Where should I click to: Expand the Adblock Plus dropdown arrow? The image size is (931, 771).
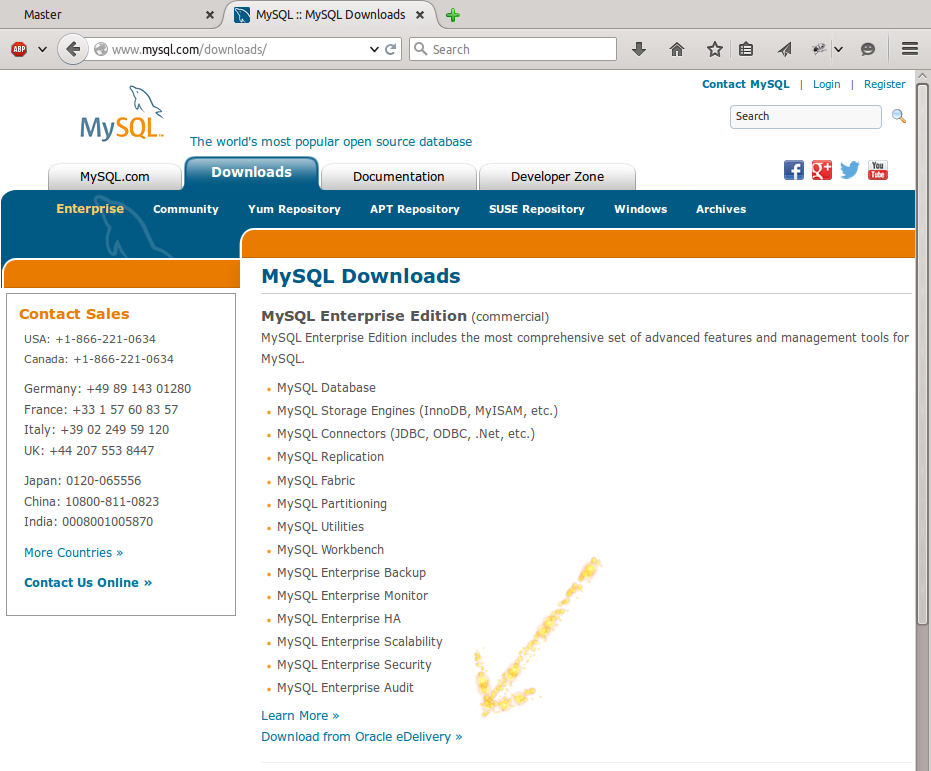point(42,49)
